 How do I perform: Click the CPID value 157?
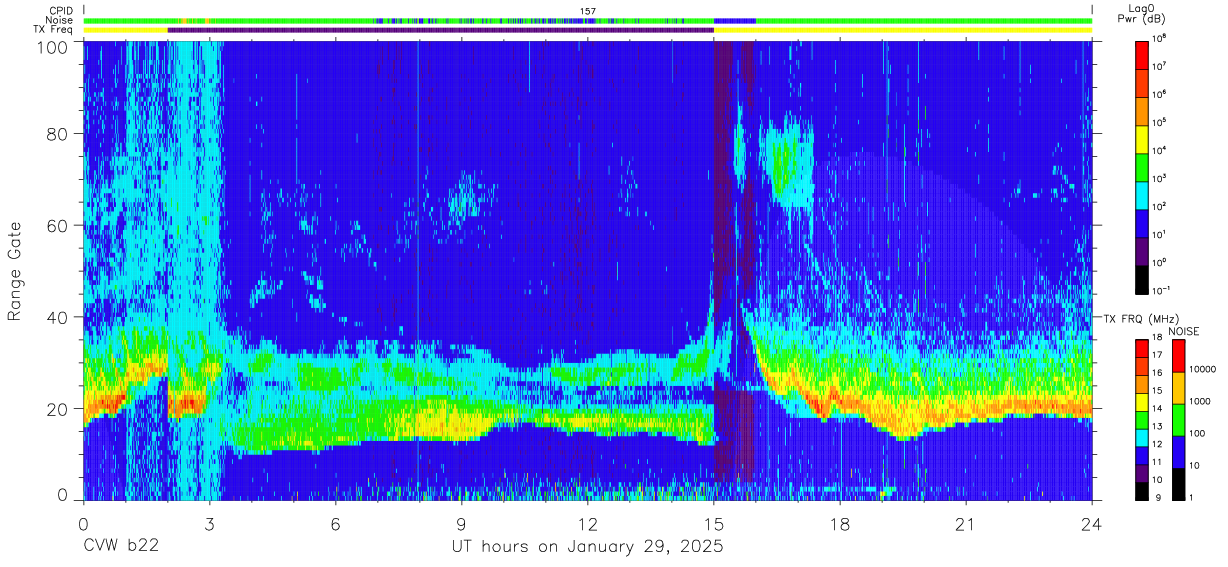click(587, 11)
